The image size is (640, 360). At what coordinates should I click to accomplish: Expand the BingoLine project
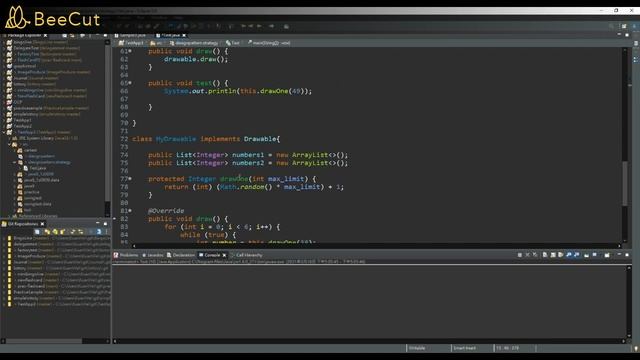[4, 42]
